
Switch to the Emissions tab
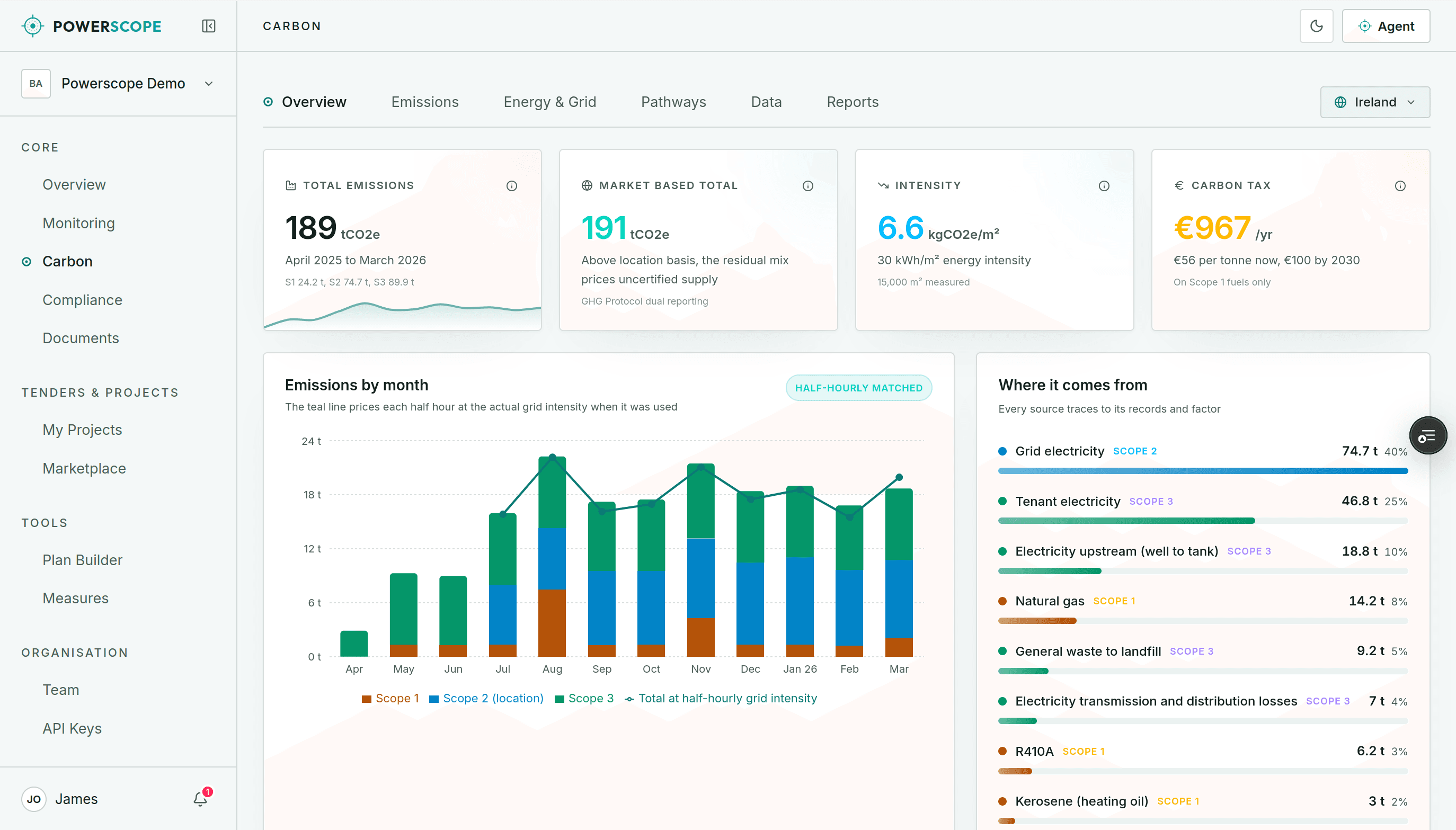(x=425, y=102)
